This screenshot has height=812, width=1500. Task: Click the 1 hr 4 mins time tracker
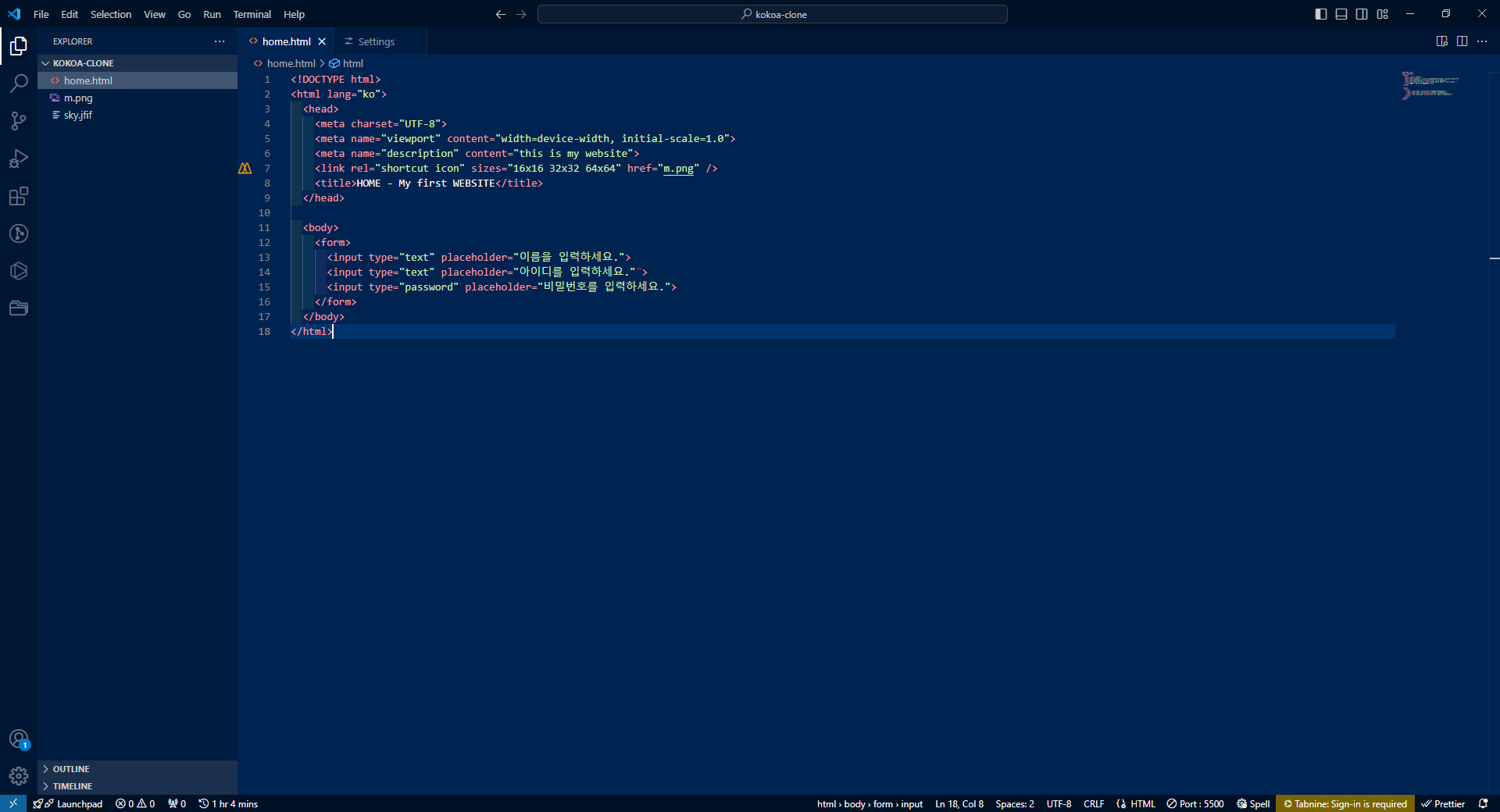(x=229, y=803)
